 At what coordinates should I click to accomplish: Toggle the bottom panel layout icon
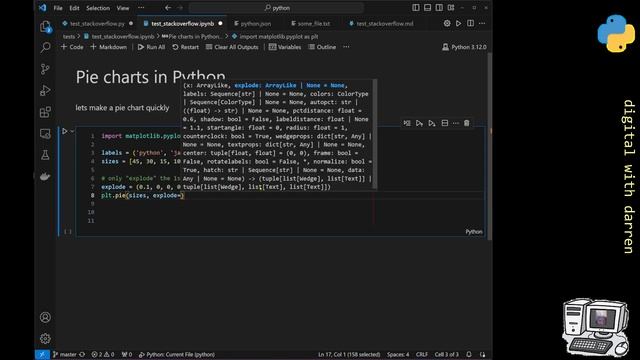coord(427,8)
